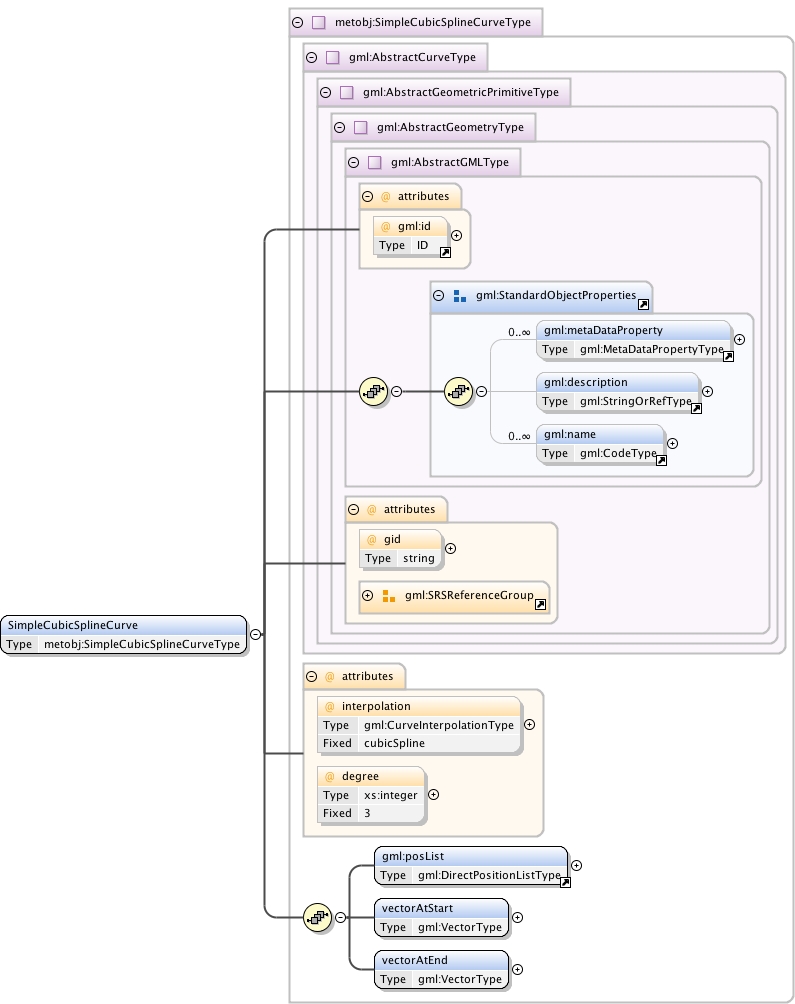Click the xs:integer type of degree

pyautogui.click(x=390, y=795)
